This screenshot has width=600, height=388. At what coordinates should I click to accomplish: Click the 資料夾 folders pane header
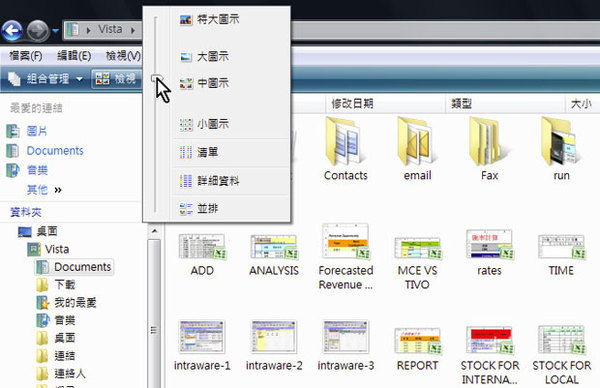pos(26,212)
